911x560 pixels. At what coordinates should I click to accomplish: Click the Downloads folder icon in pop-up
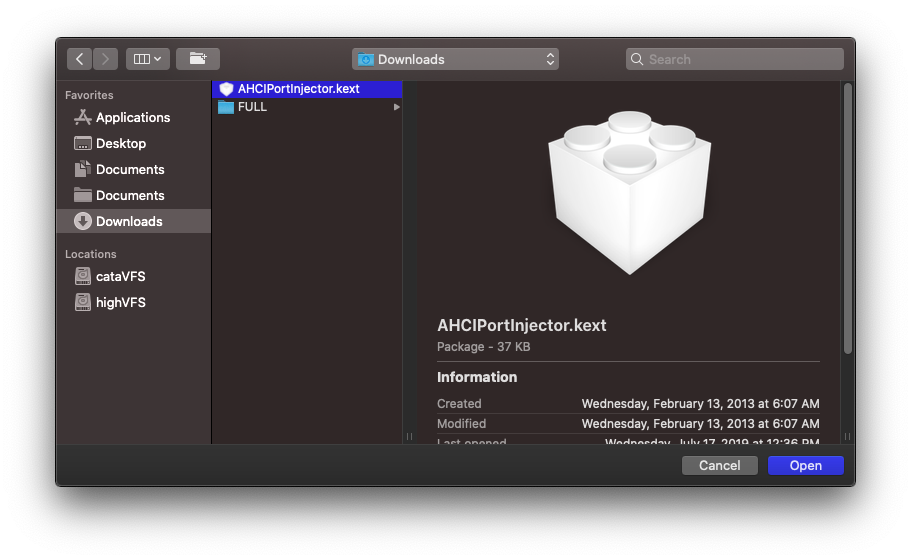click(x=365, y=59)
